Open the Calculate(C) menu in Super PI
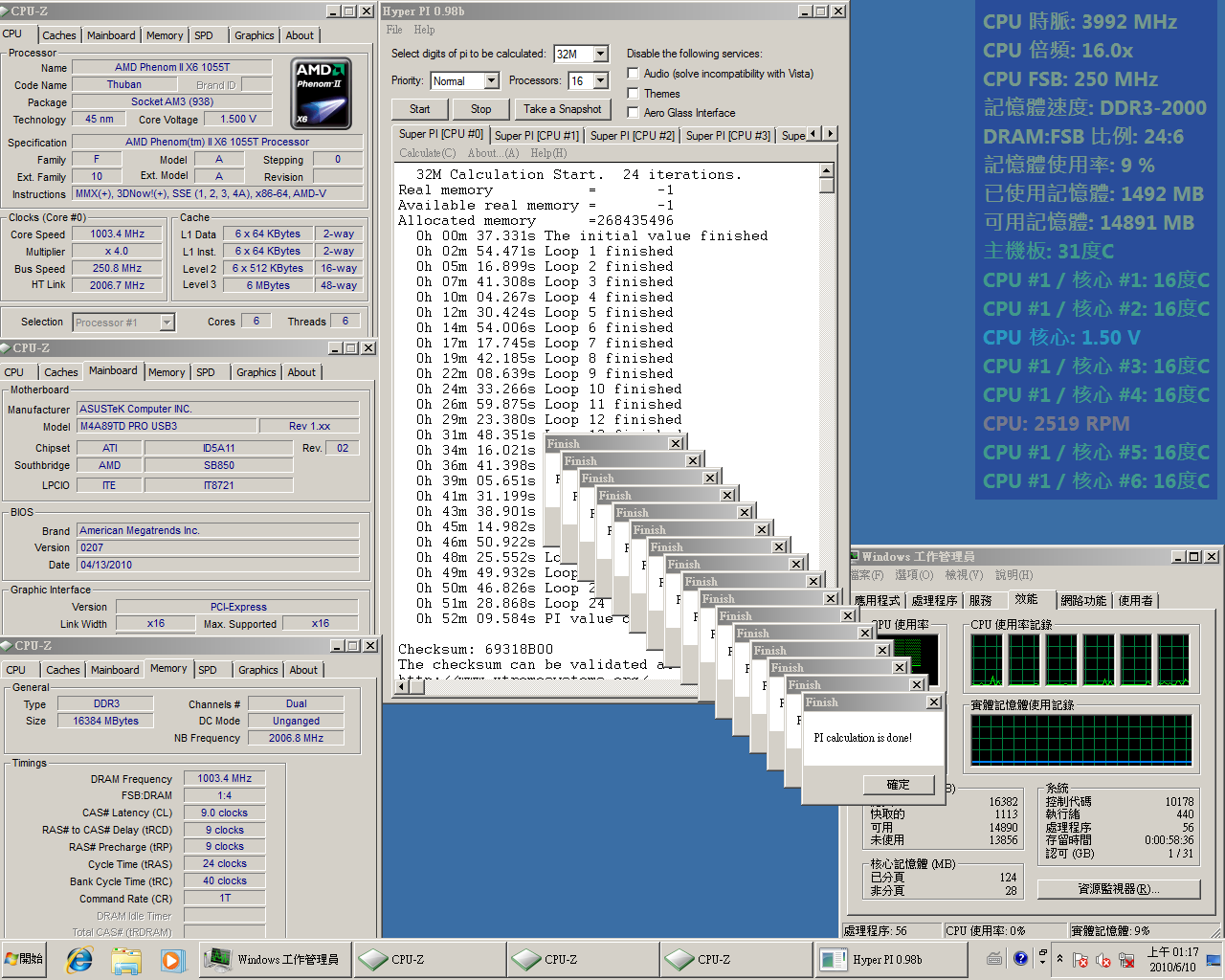1225x980 pixels. coord(427,153)
